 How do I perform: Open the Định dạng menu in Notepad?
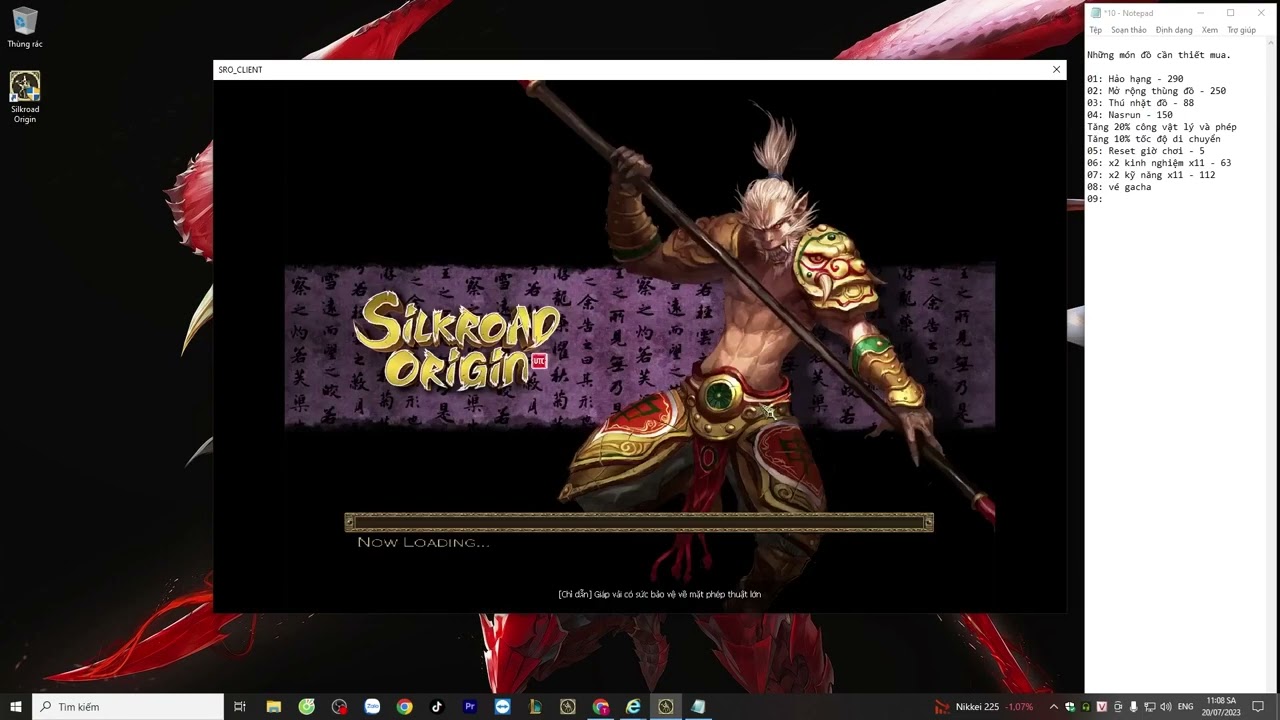(x=1174, y=30)
